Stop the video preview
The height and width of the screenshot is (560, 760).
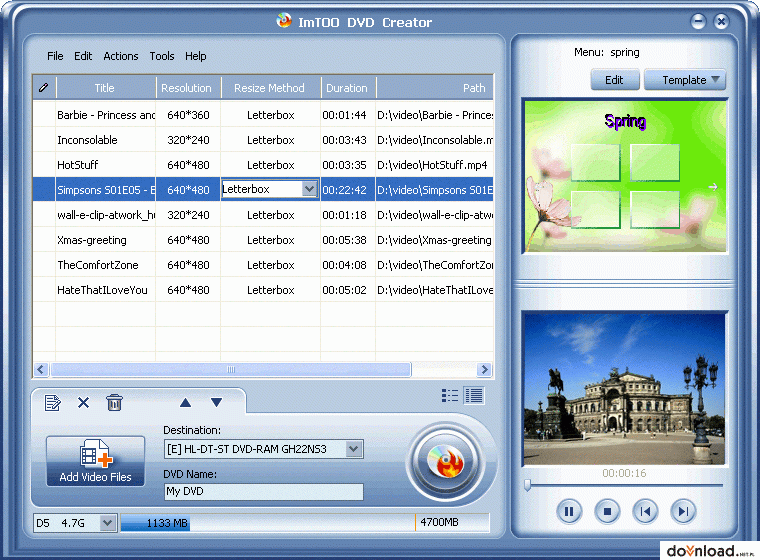pos(607,511)
